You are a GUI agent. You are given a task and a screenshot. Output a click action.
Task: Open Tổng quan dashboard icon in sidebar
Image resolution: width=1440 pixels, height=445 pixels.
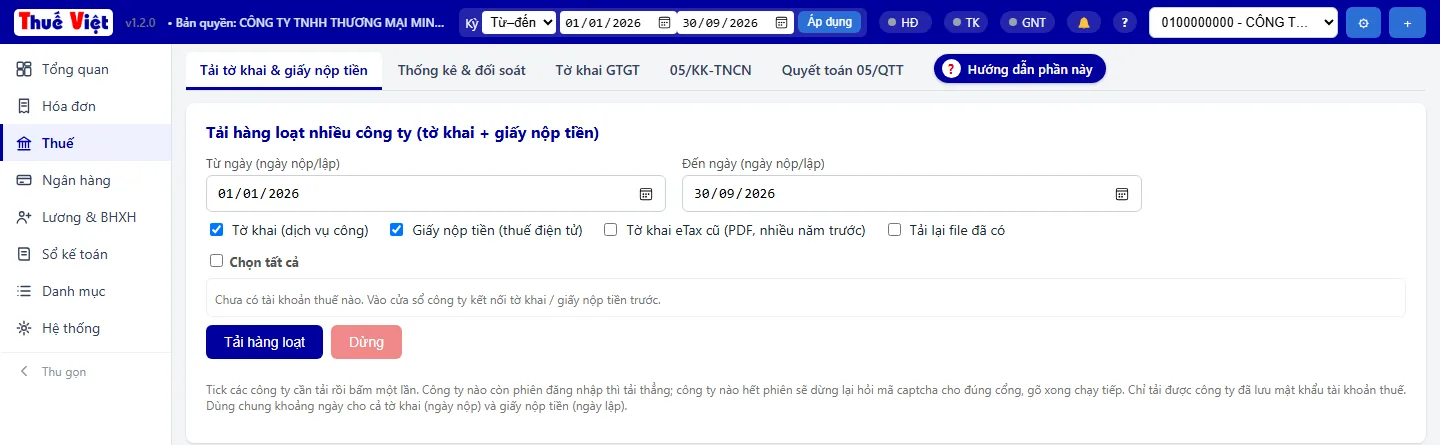pos(24,69)
